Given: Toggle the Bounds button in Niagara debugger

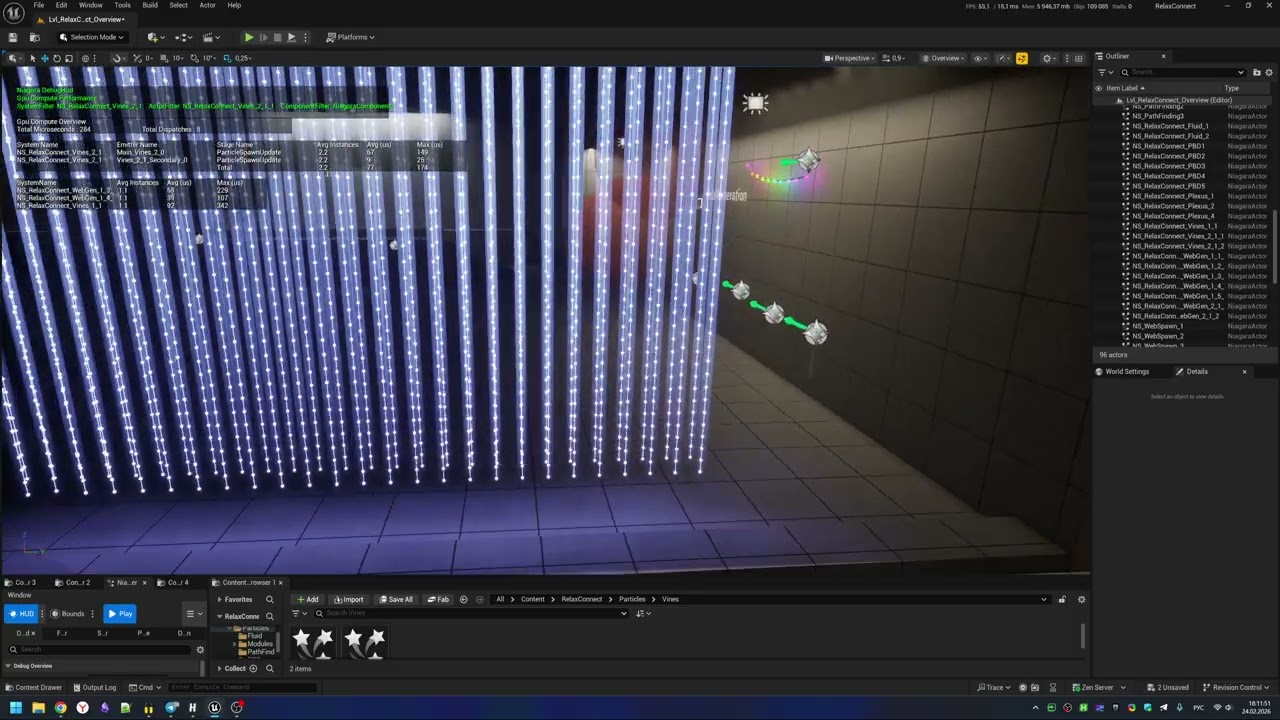Looking at the screenshot, I should [68, 614].
